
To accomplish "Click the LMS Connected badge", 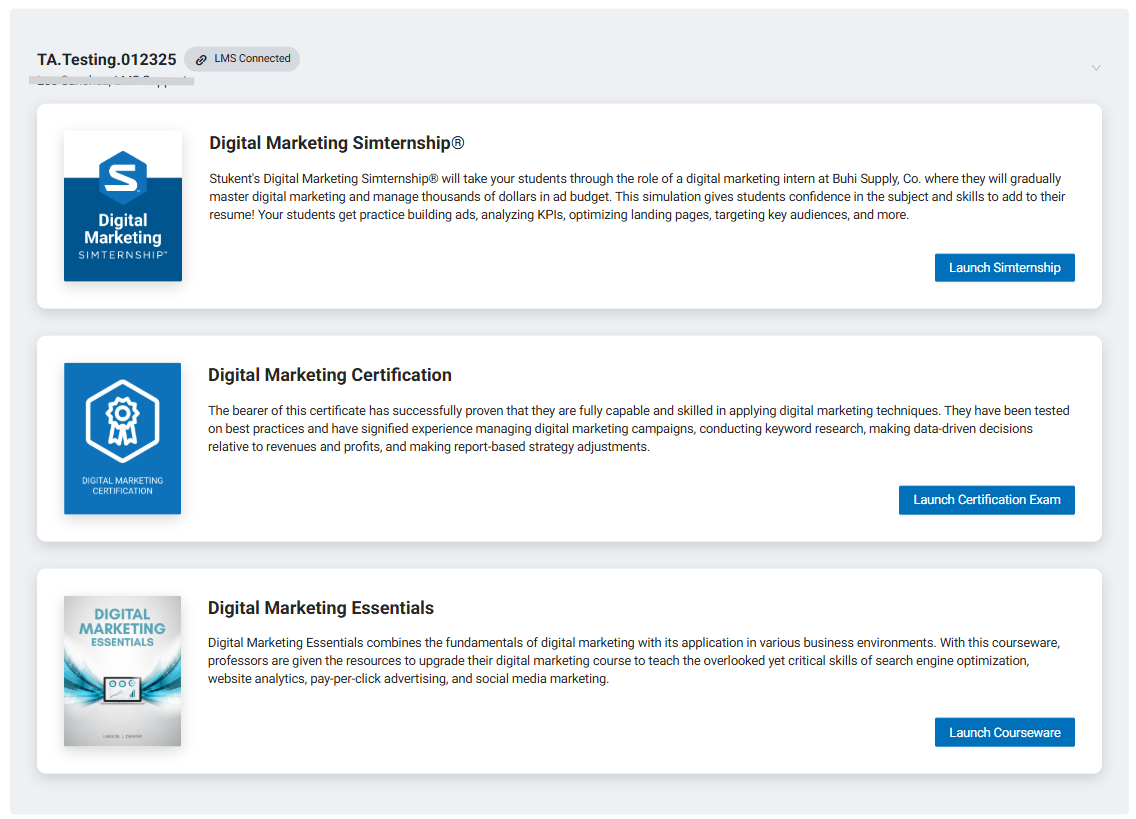I will coord(242,59).
